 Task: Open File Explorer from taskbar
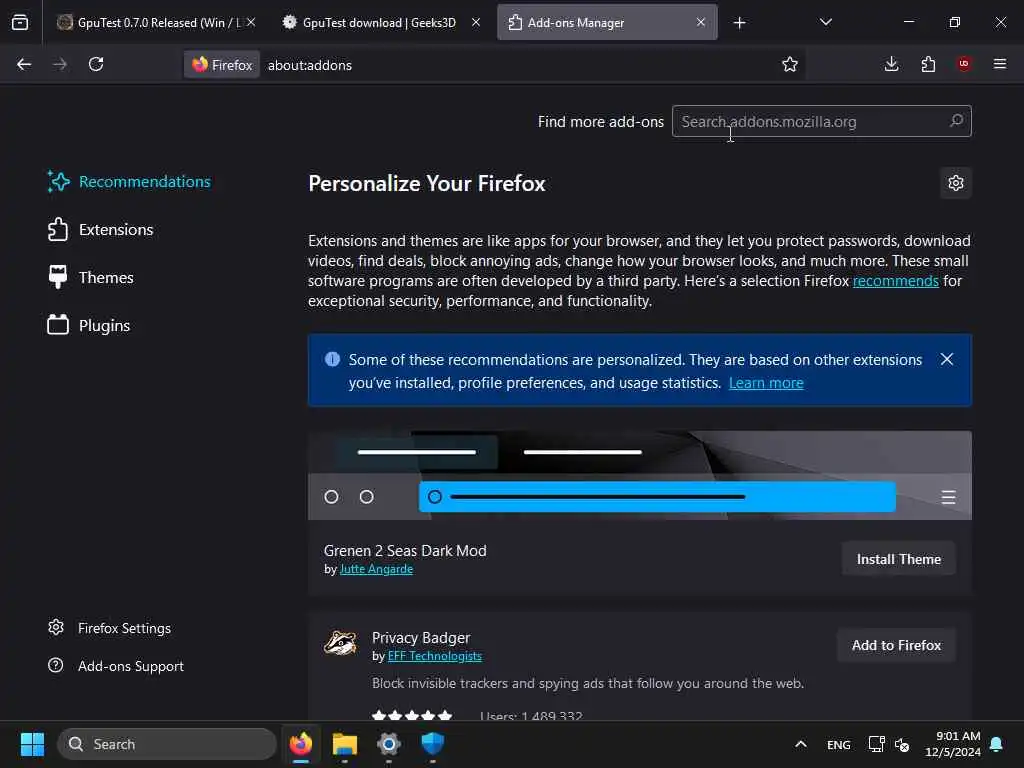point(345,744)
